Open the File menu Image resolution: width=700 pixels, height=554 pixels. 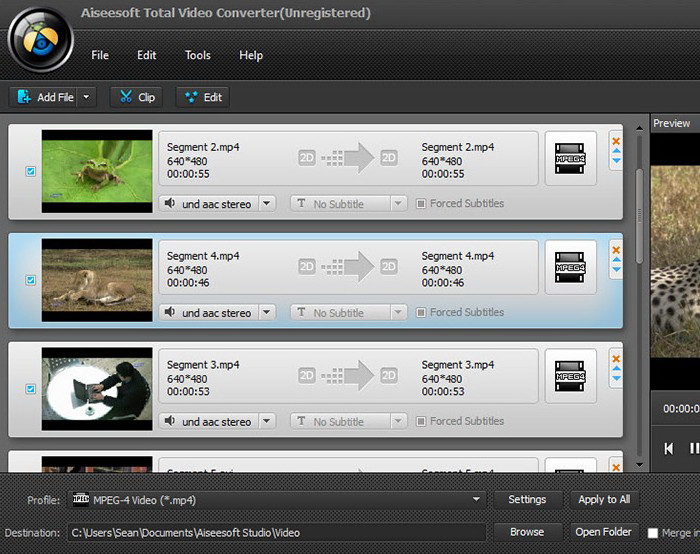pyautogui.click(x=100, y=55)
